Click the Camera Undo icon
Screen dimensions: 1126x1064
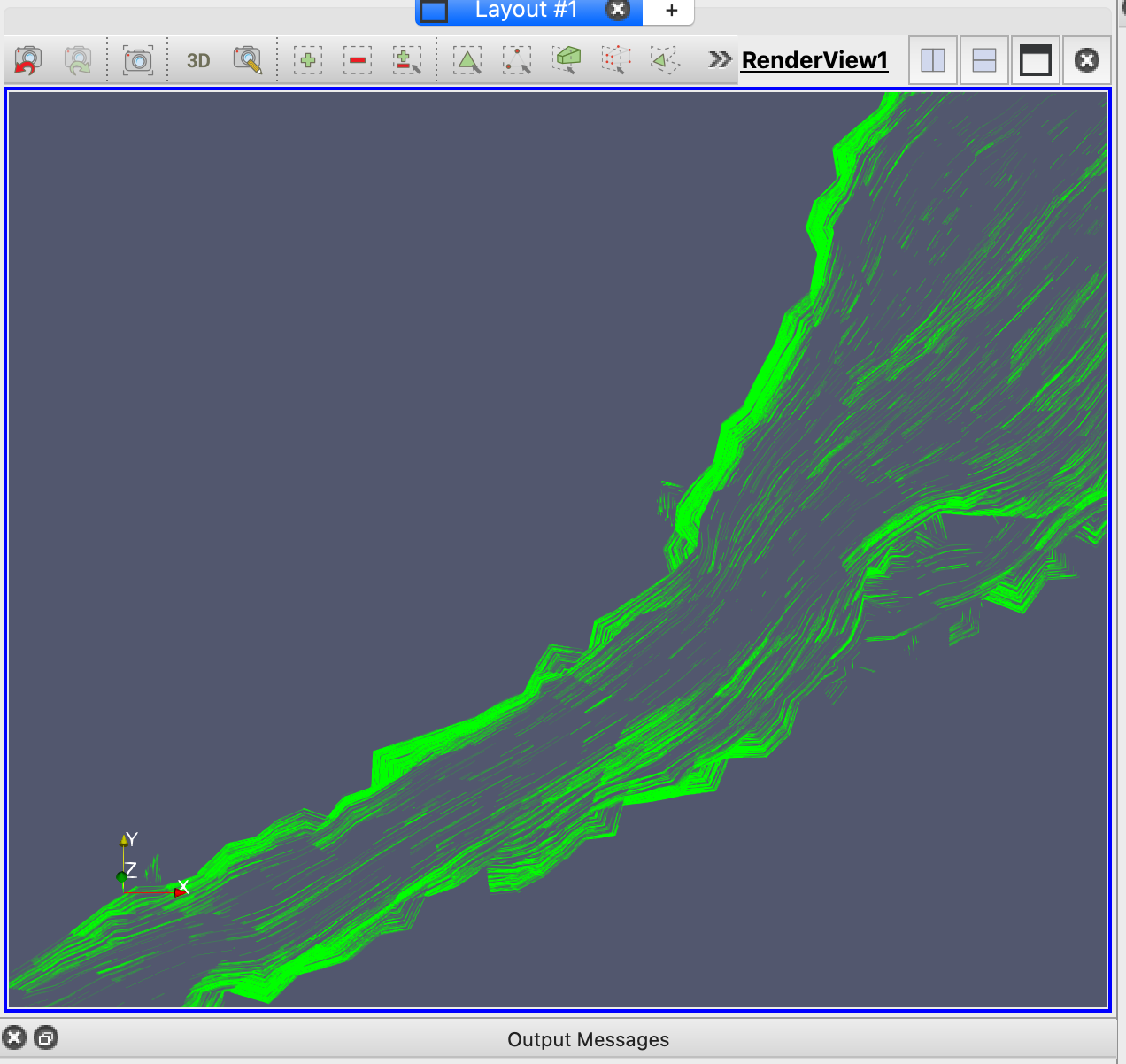click(x=28, y=61)
